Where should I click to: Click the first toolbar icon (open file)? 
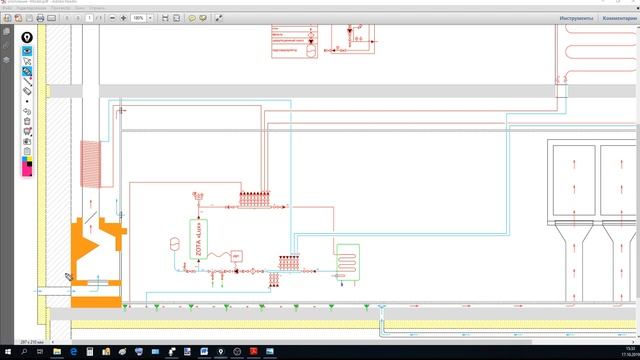[7, 18]
